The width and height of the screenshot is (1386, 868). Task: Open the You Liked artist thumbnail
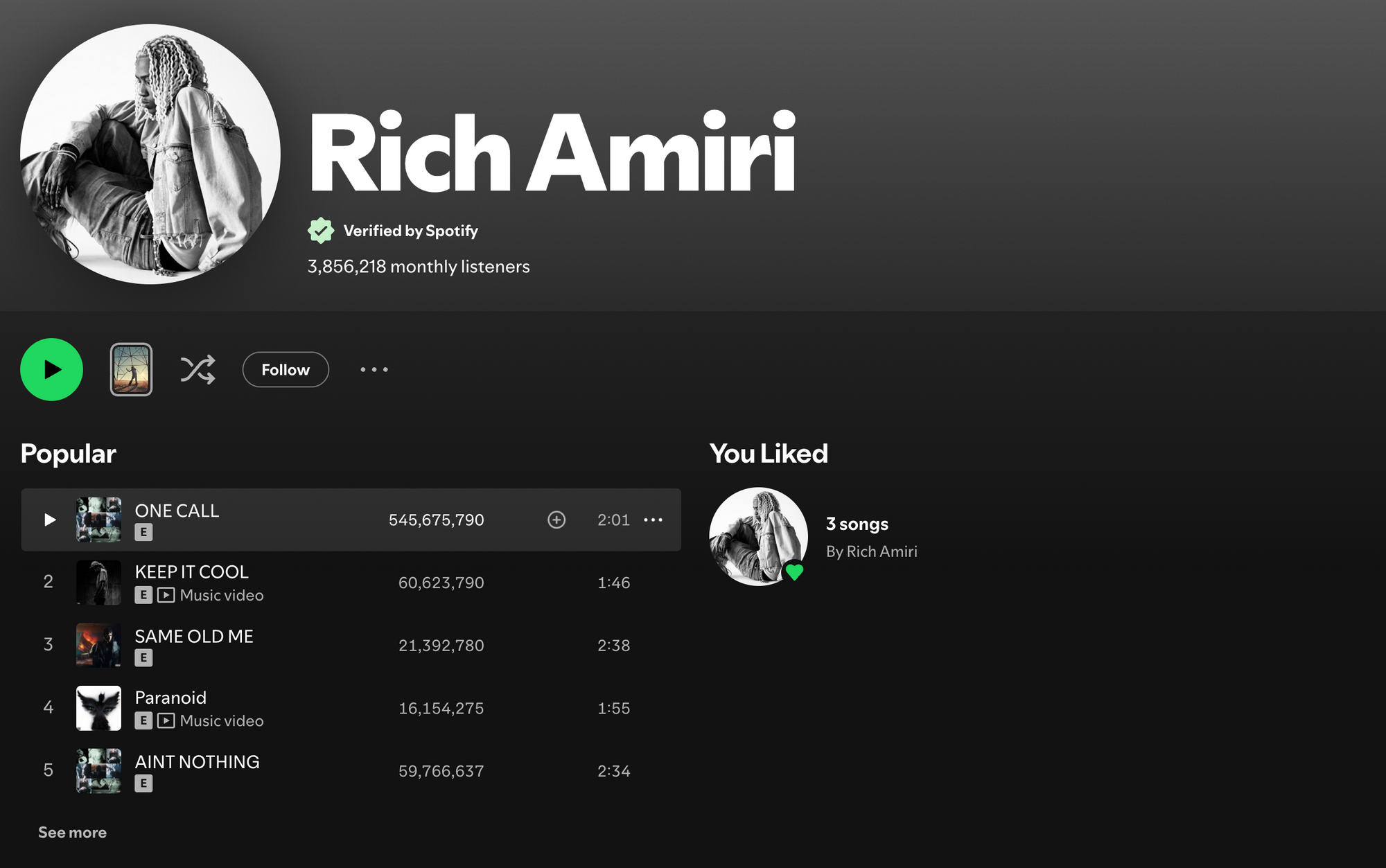pyautogui.click(x=758, y=537)
